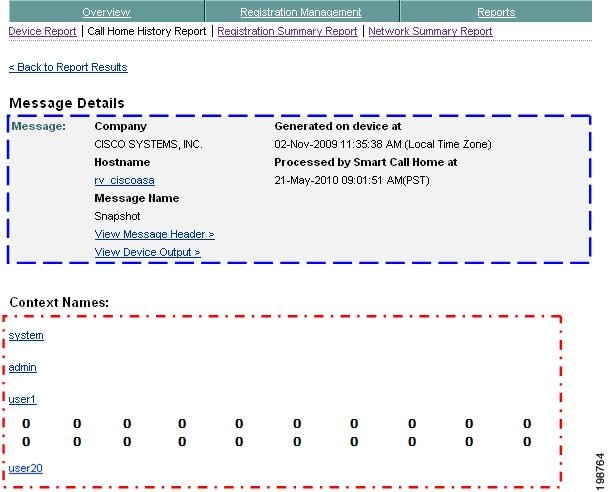Open Registration Summary Report
Viewport: 608px width, 492px height.
click(x=287, y=31)
